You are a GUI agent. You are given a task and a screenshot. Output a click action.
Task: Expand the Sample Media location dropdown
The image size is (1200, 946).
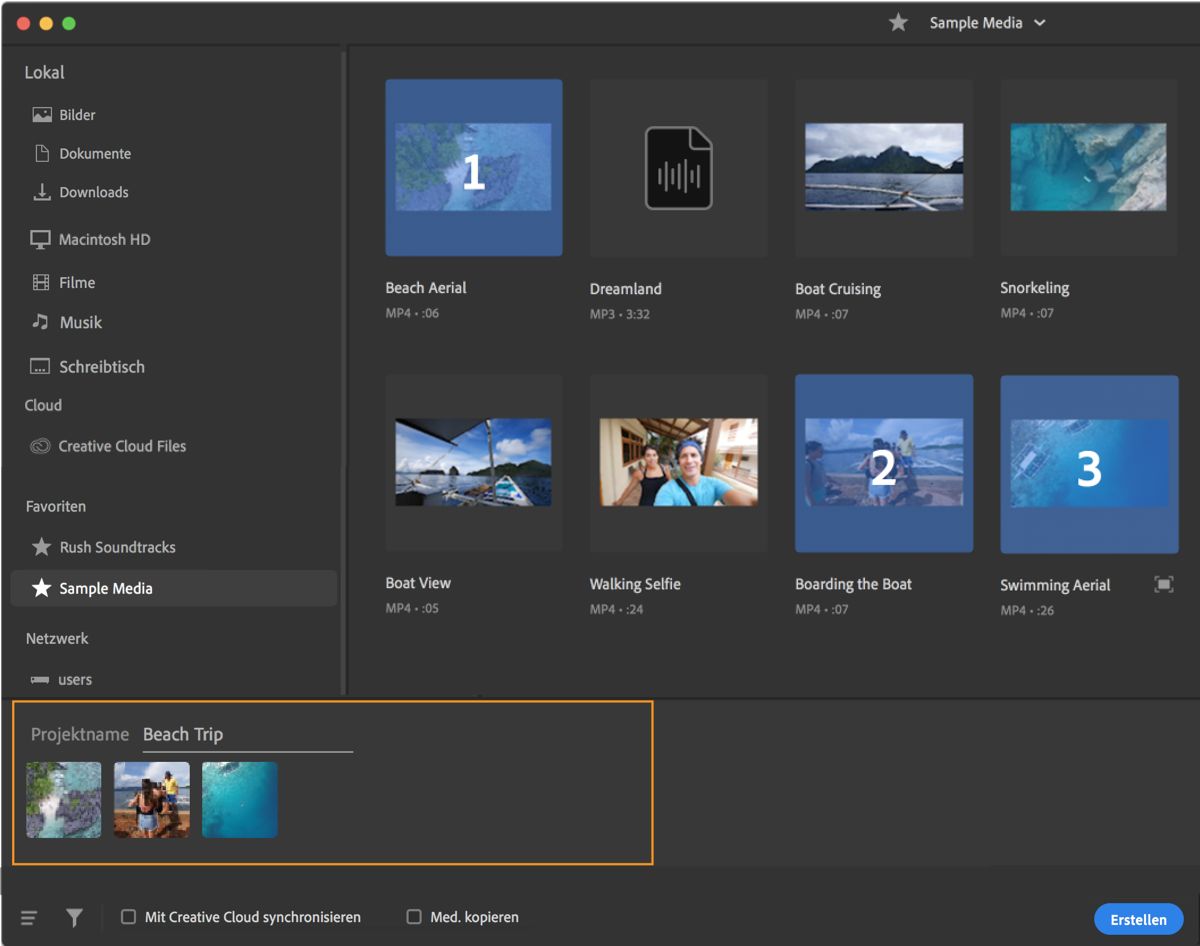point(1040,23)
